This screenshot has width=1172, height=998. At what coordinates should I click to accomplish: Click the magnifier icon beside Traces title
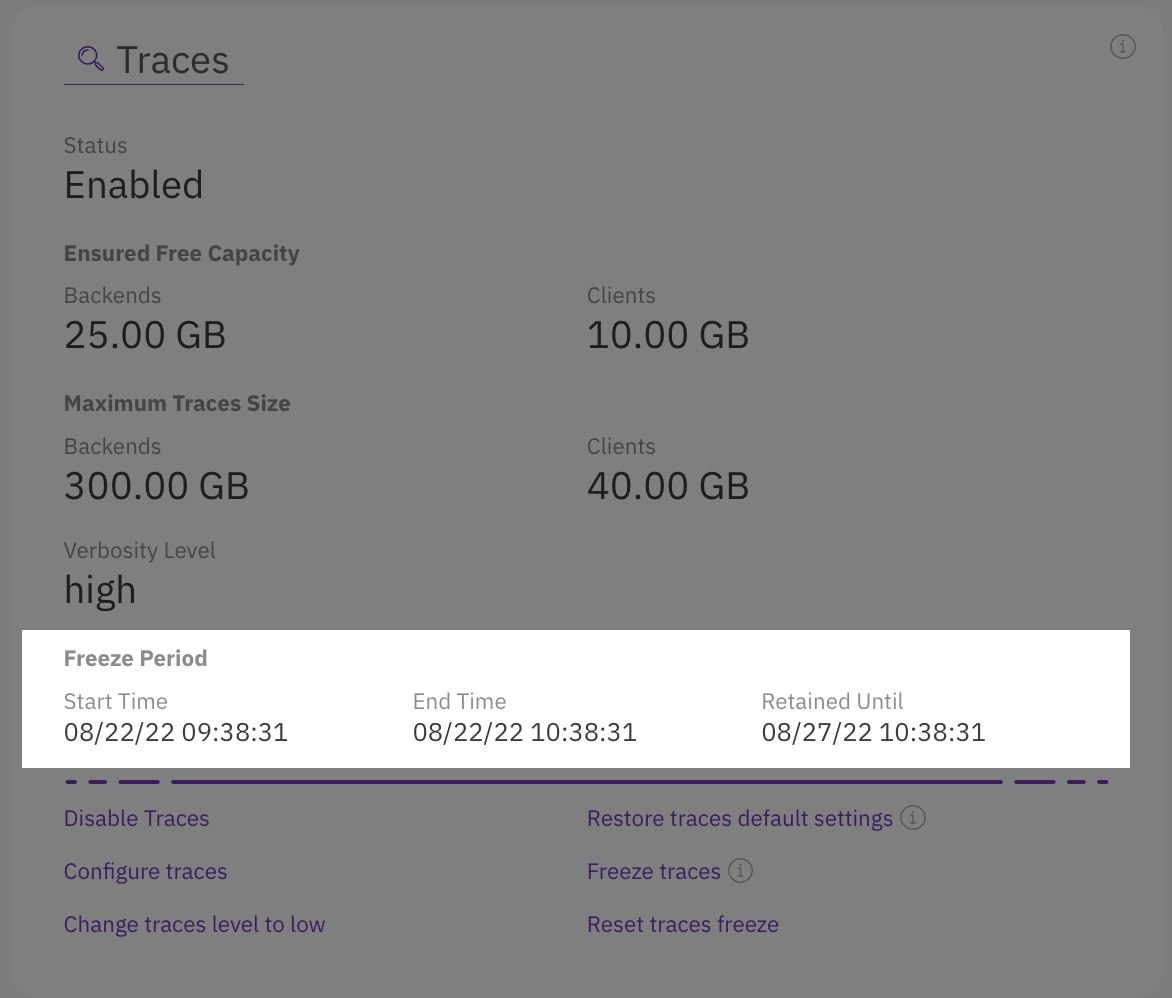[90, 59]
